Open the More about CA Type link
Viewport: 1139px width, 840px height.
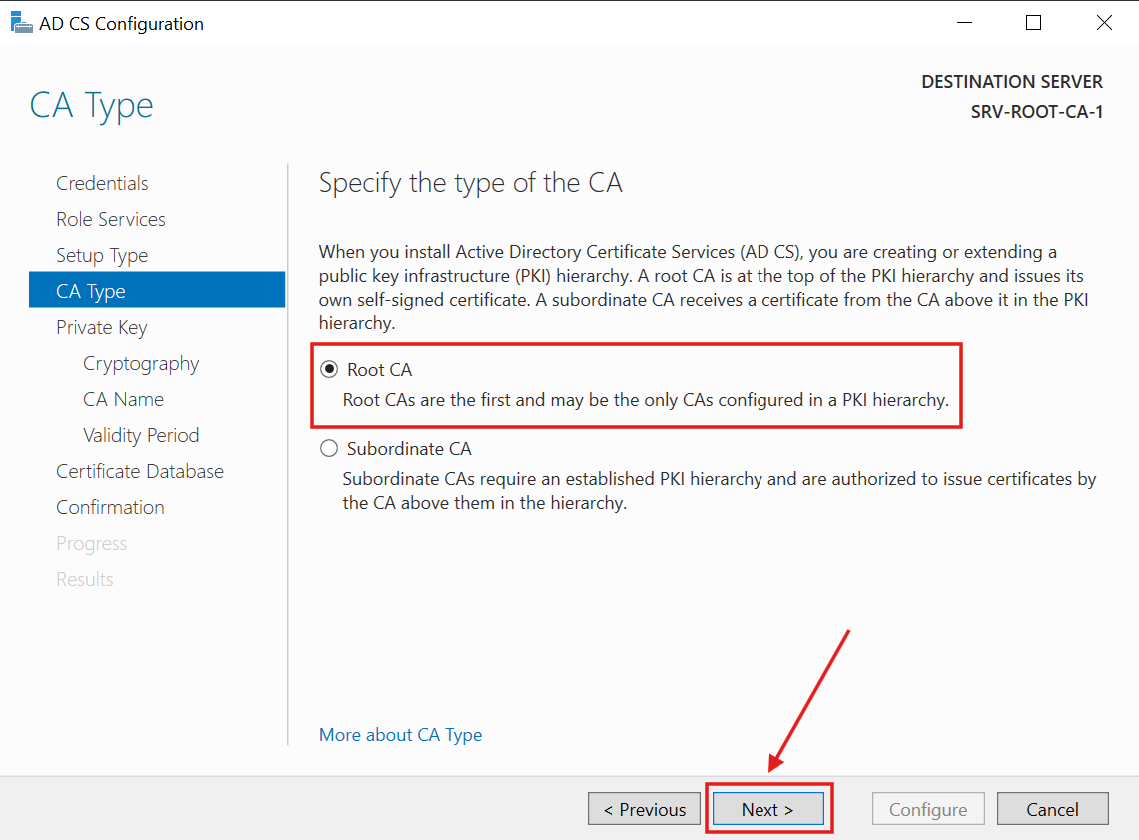[x=400, y=734]
